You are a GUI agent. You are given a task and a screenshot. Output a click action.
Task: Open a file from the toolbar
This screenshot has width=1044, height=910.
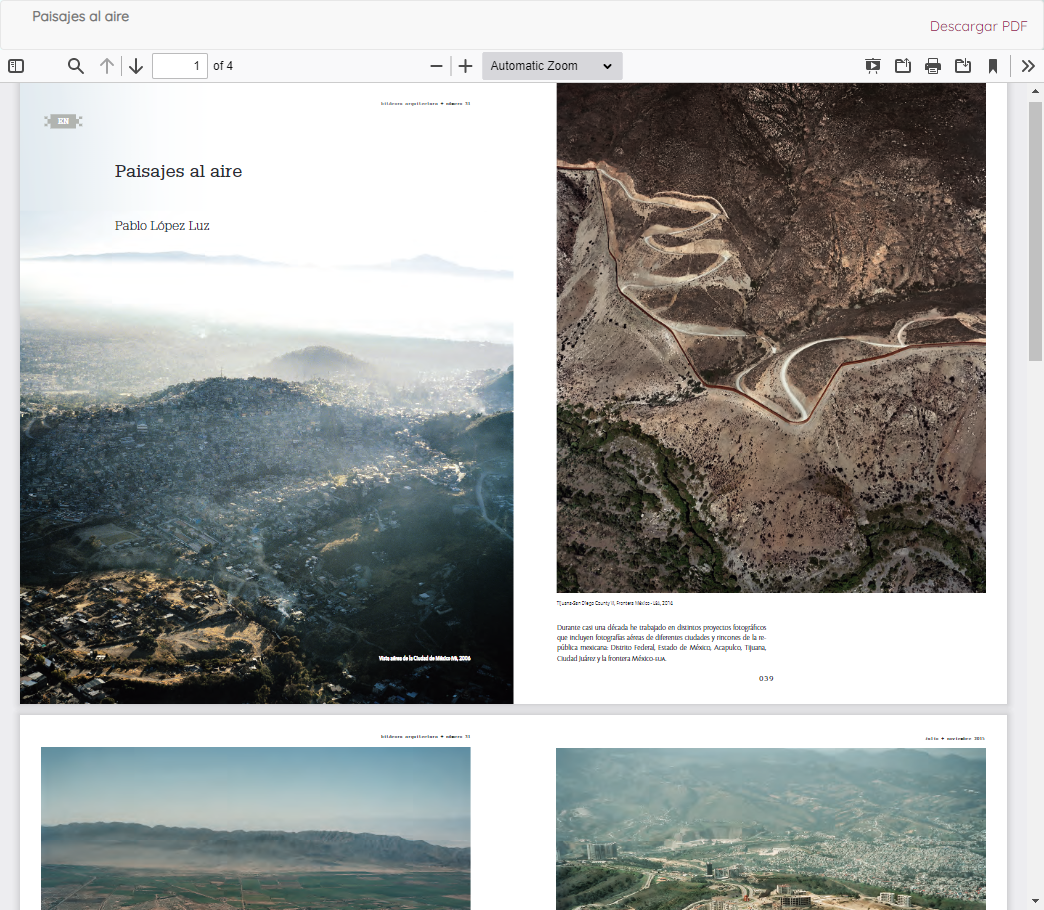click(903, 66)
